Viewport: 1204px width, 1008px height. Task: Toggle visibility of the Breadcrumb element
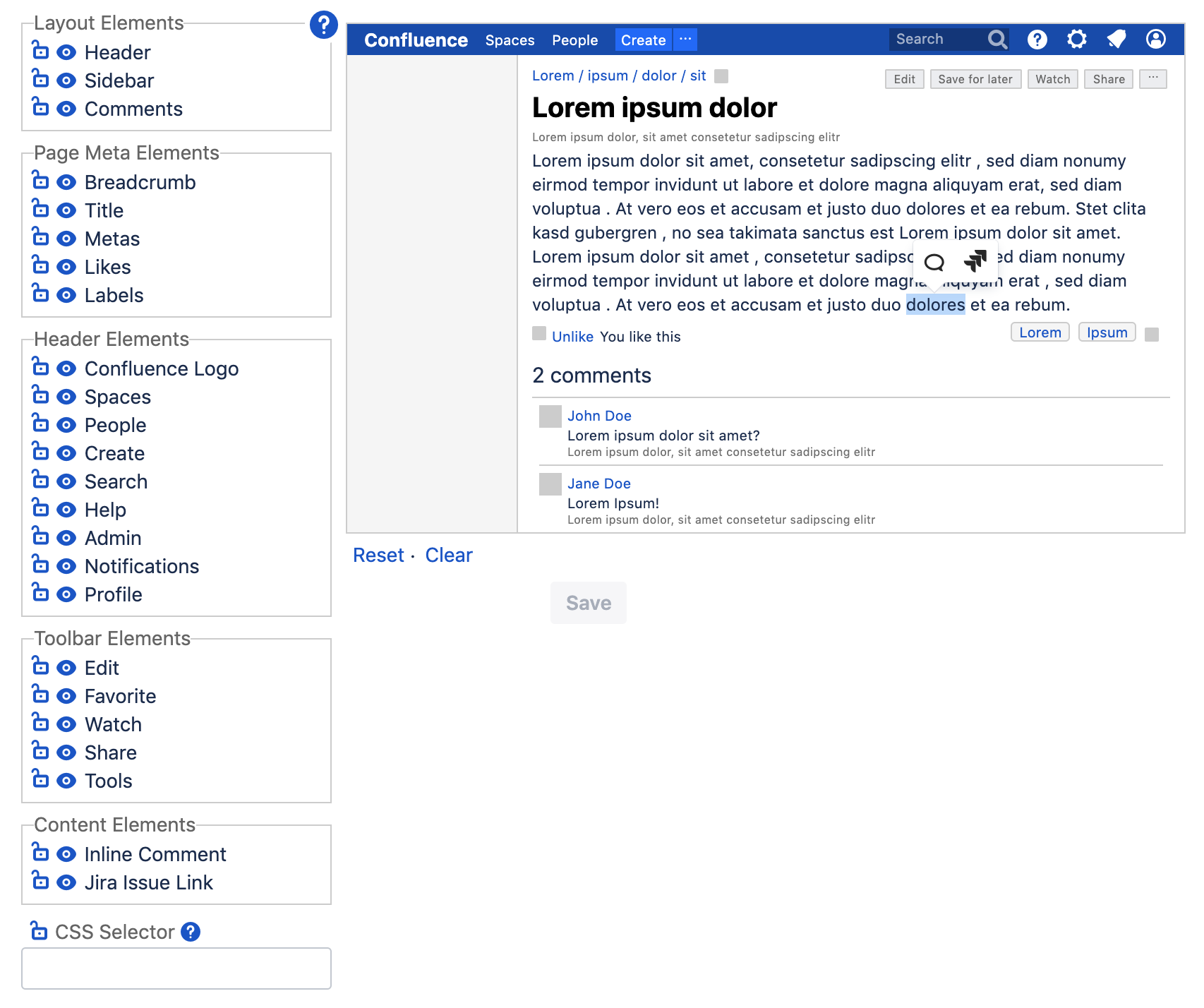(66, 181)
